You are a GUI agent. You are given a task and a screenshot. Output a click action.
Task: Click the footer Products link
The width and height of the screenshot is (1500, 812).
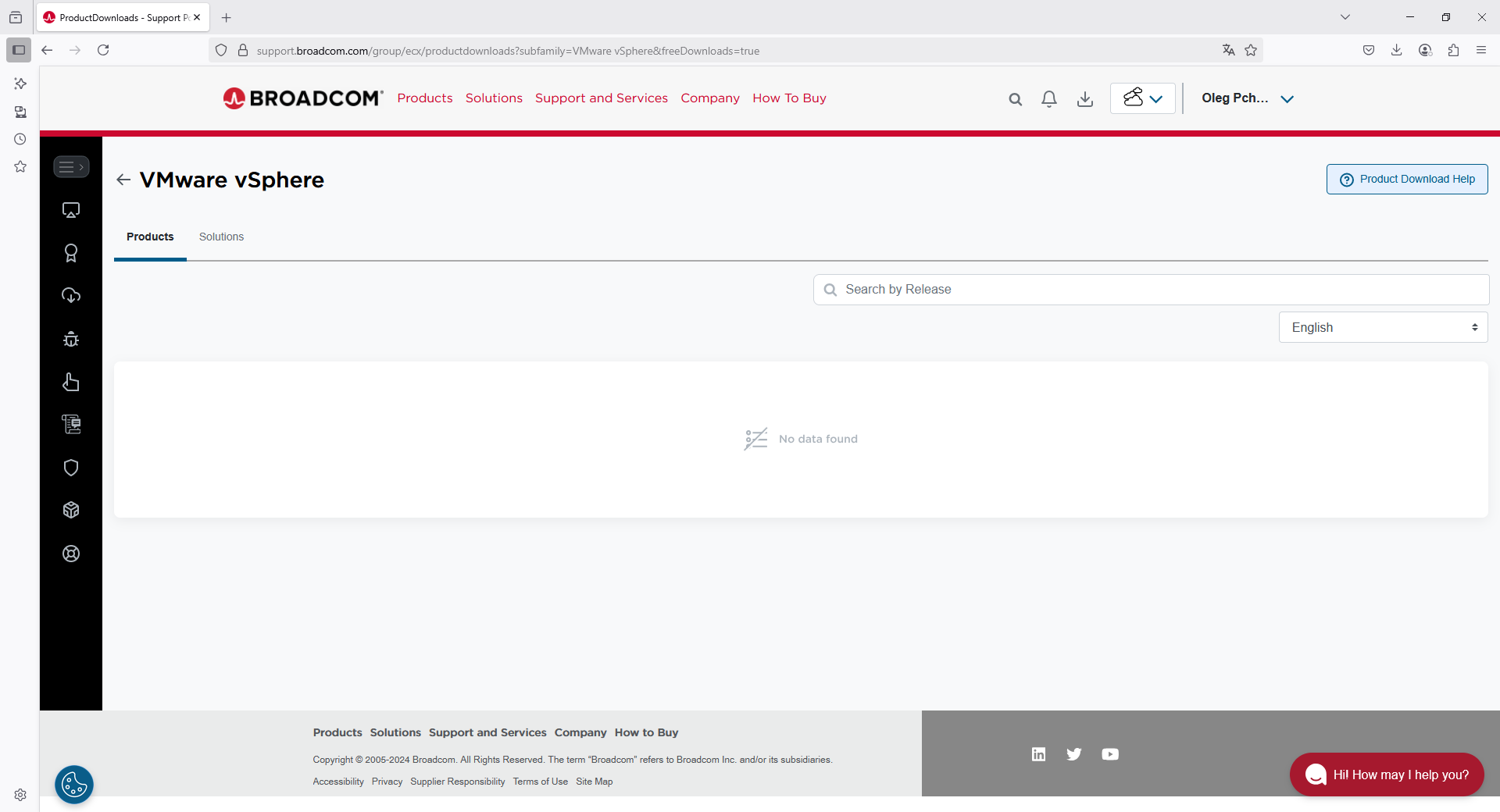[337, 732]
